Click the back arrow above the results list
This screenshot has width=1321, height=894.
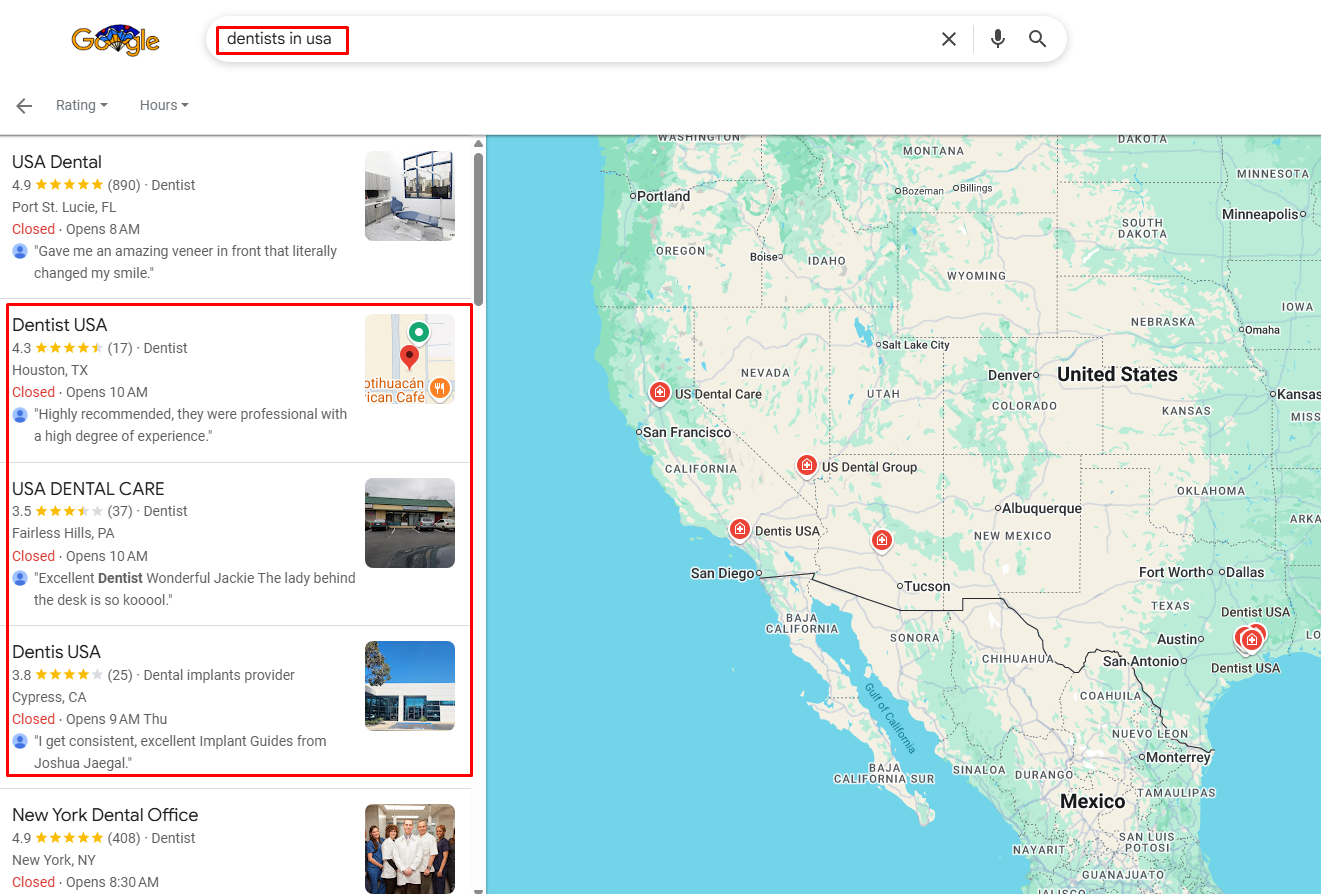point(23,105)
